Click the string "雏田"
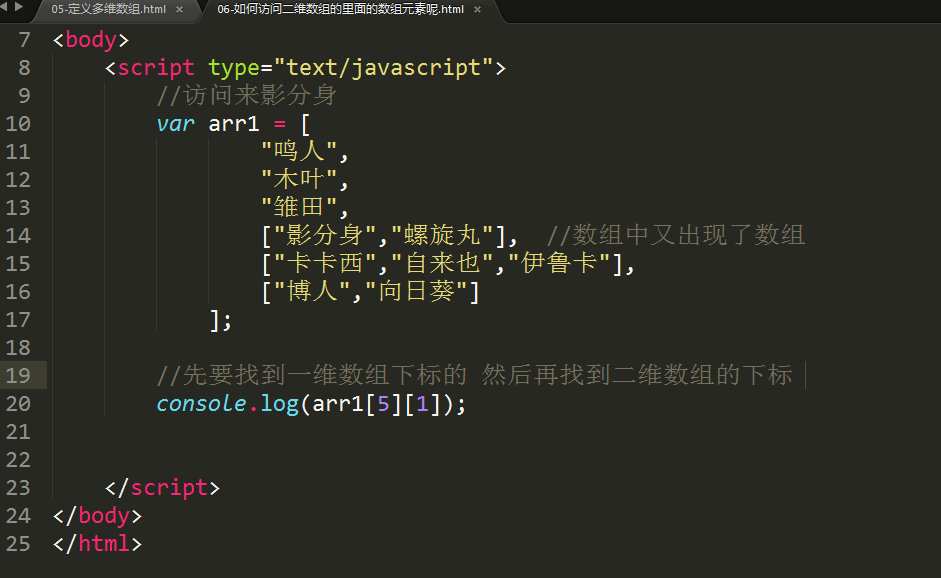Image resolution: width=941 pixels, height=578 pixels. [x=299, y=207]
